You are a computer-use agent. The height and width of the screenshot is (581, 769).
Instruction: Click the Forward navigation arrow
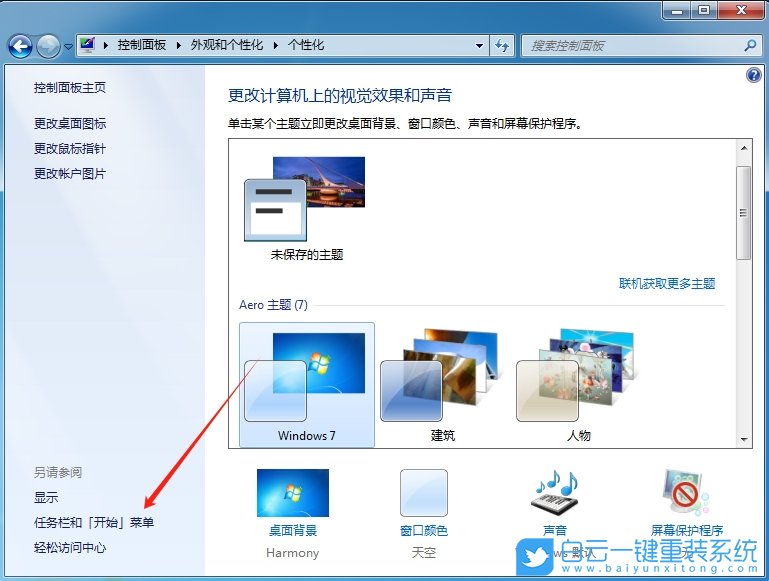click(49, 47)
